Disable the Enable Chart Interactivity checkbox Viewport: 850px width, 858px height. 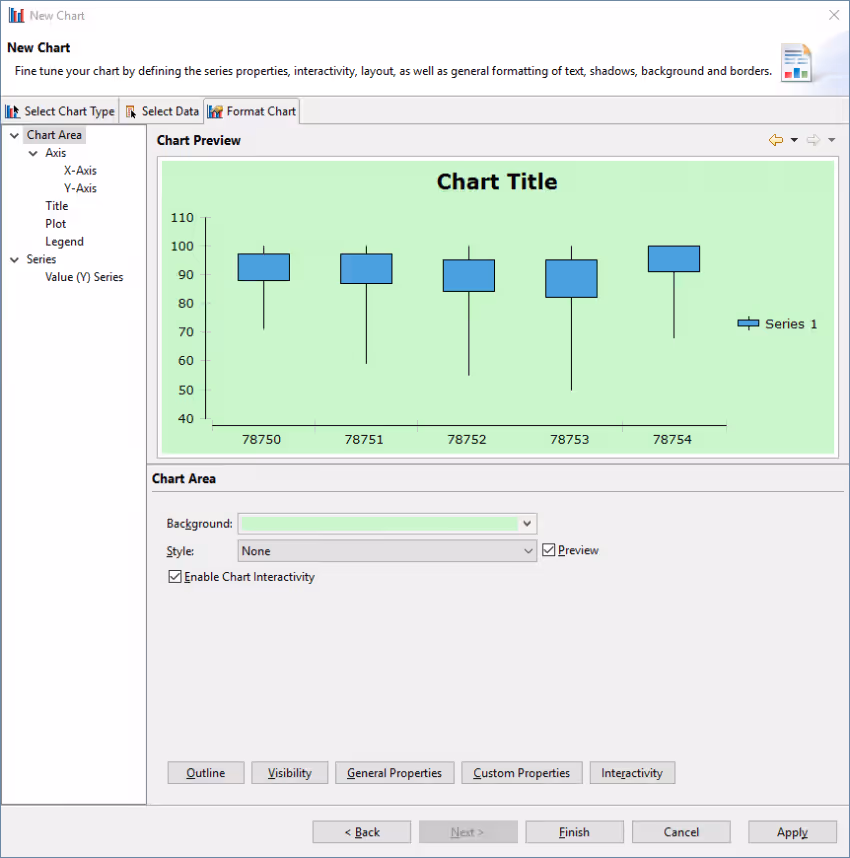coord(176,577)
